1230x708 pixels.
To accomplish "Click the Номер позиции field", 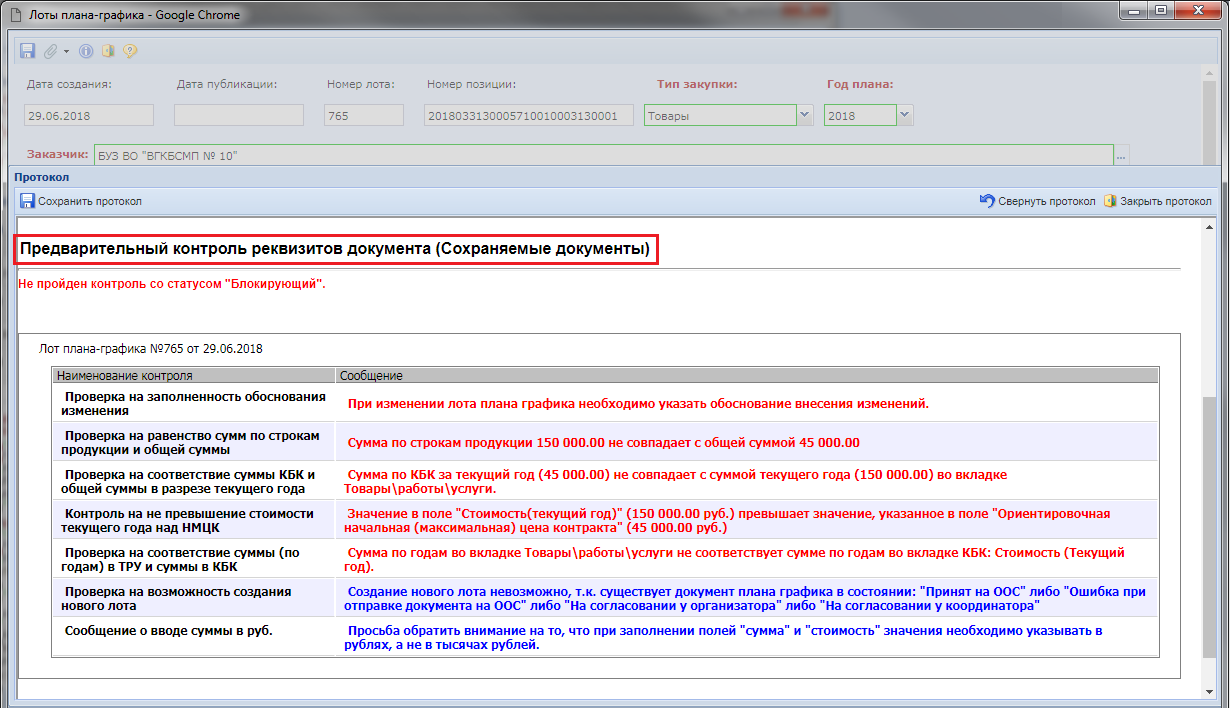I will [x=528, y=115].
